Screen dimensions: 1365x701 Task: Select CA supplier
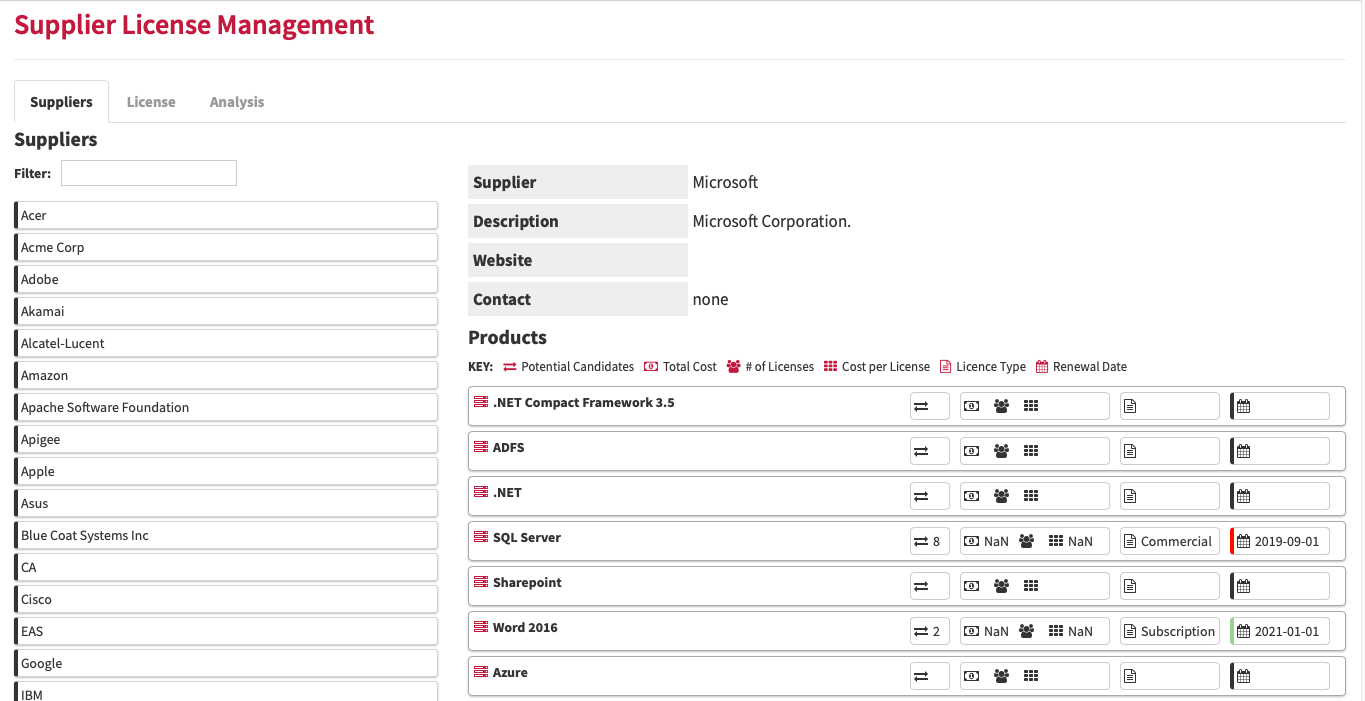(x=226, y=567)
